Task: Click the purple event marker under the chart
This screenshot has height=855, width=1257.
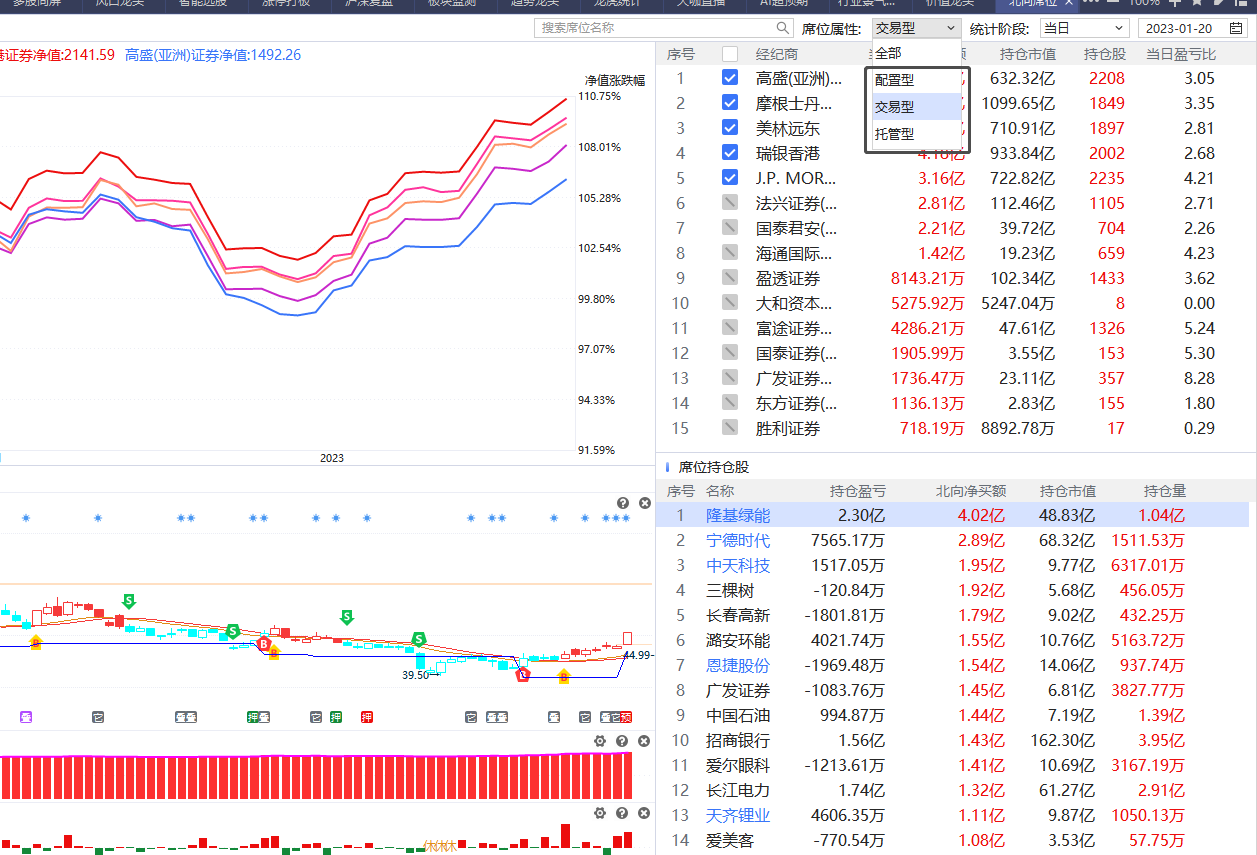Action: (26, 716)
